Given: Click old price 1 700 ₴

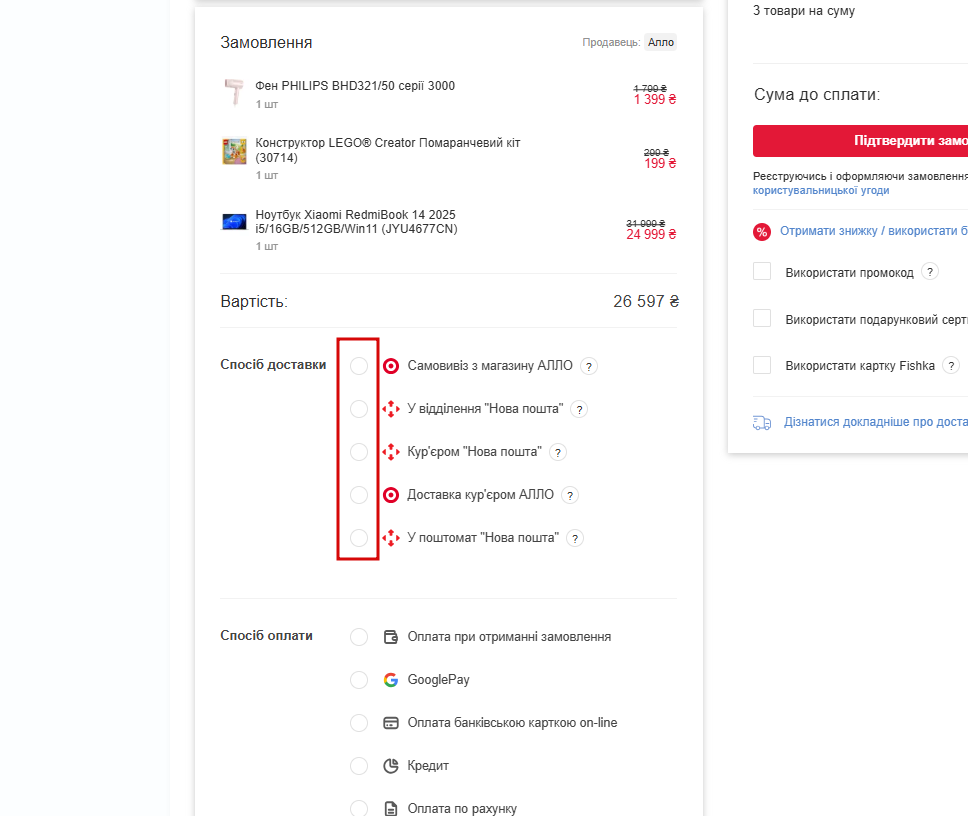Looking at the screenshot, I should [650, 88].
